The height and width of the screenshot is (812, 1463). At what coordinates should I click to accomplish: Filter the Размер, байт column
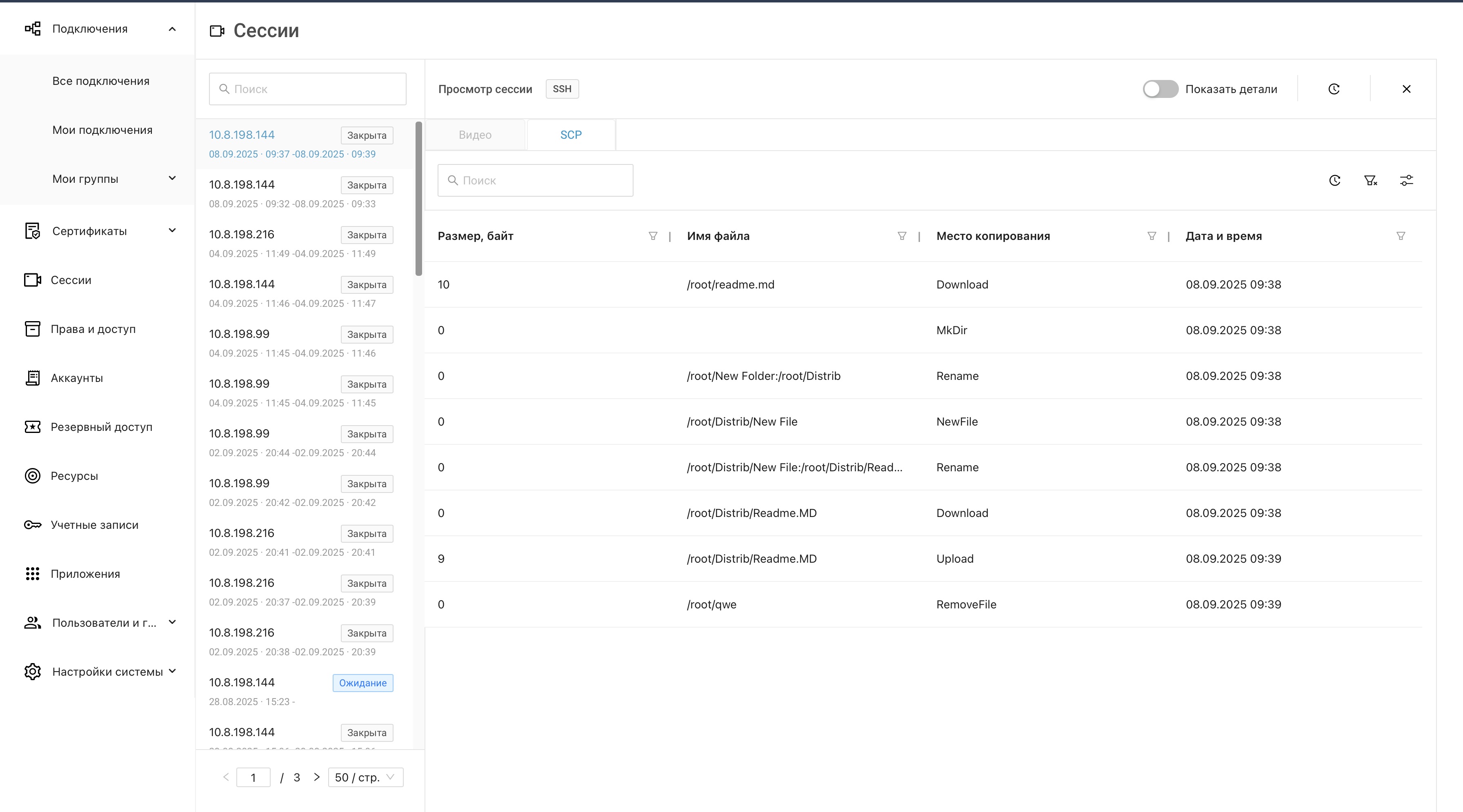(x=653, y=236)
